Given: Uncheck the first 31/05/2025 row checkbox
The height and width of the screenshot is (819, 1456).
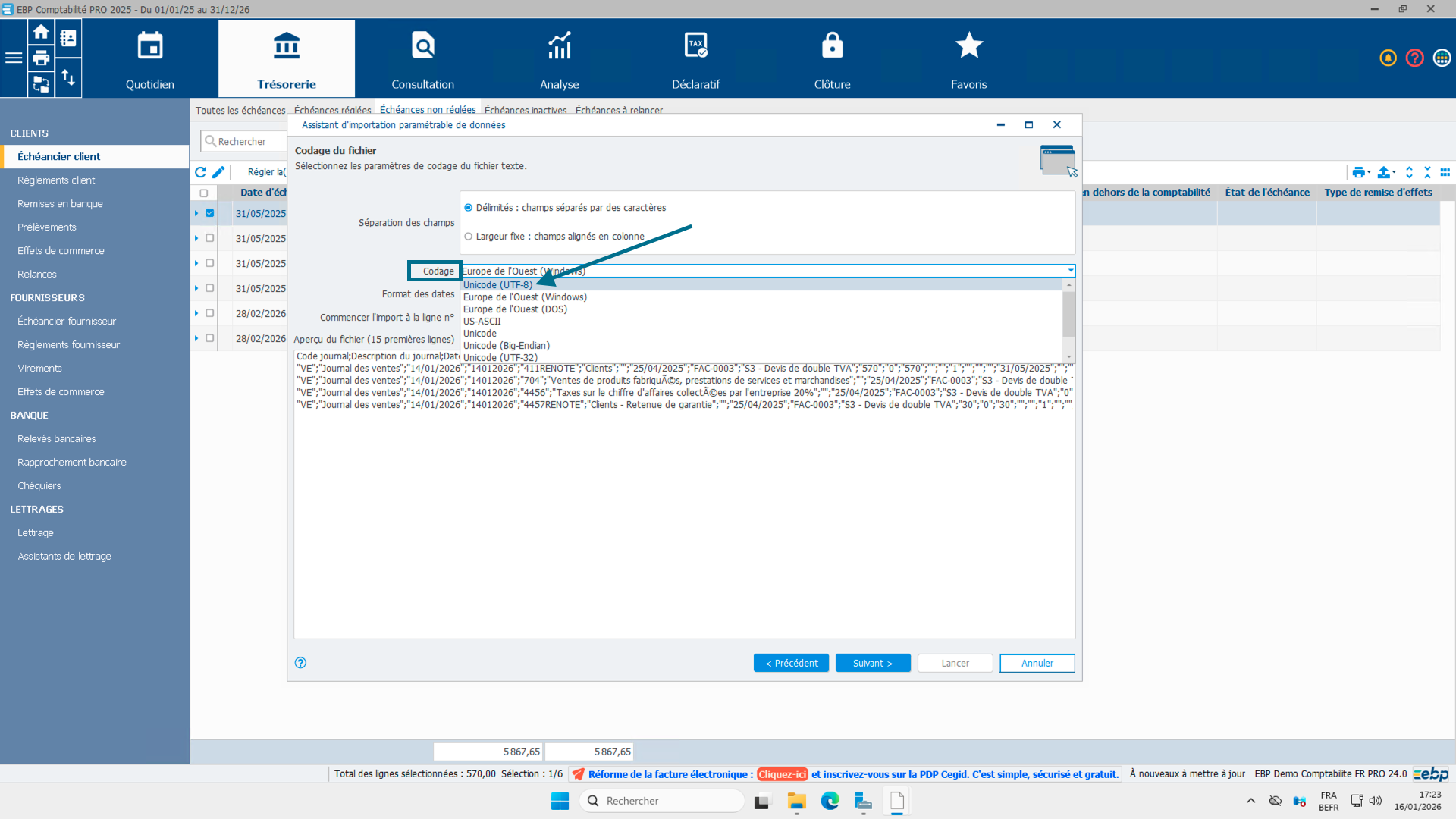Looking at the screenshot, I should pos(210,213).
